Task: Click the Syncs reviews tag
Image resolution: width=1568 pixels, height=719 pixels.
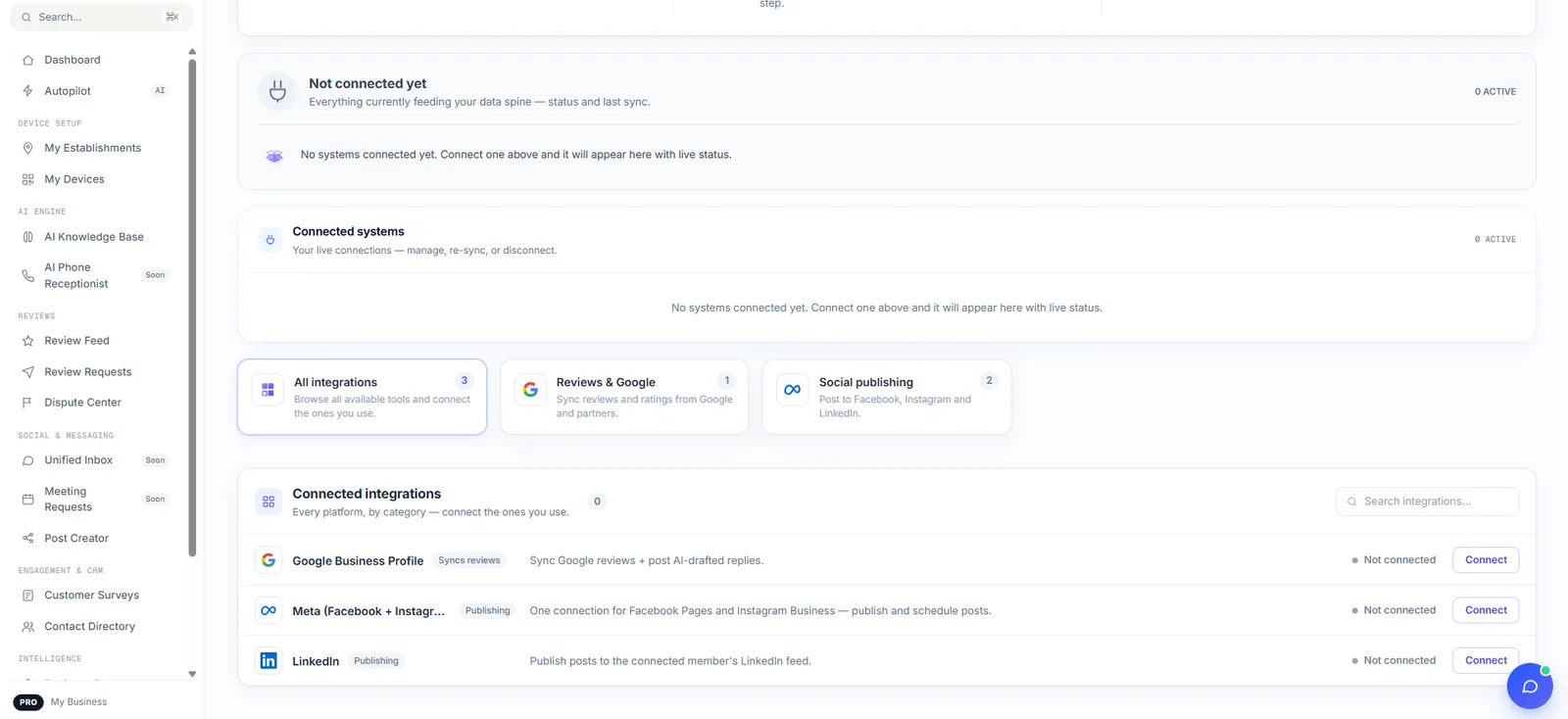Action: [x=469, y=560]
